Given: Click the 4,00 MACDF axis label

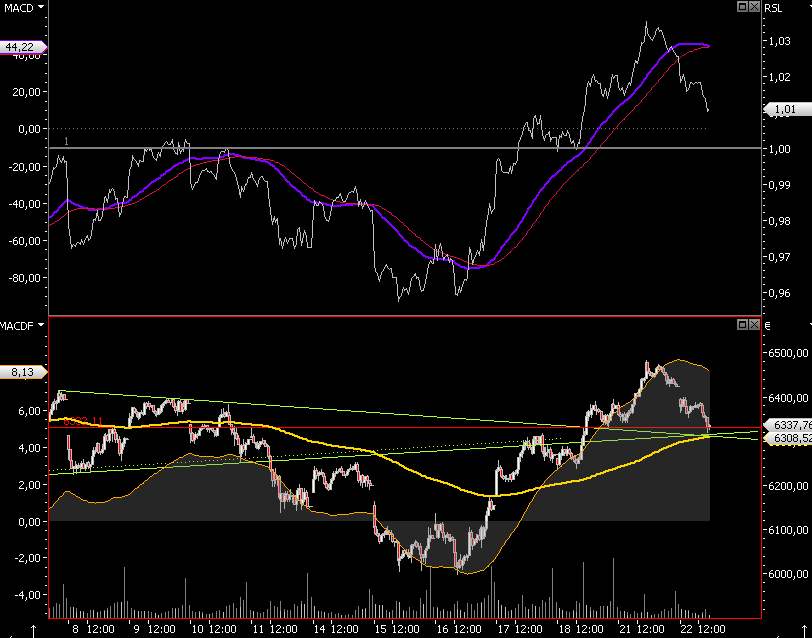Looking at the screenshot, I should pos(32,448).
